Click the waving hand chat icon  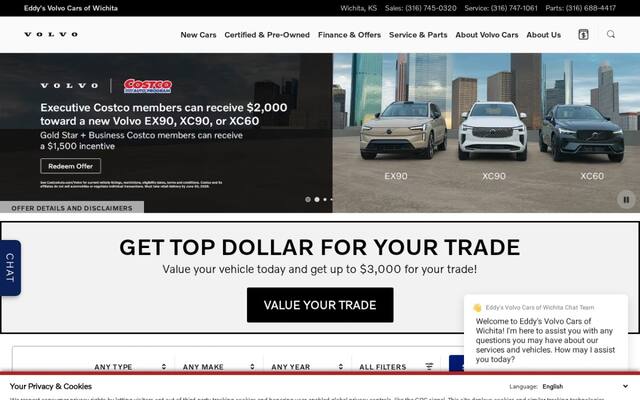pyautogui.click(x=477, y=308)
